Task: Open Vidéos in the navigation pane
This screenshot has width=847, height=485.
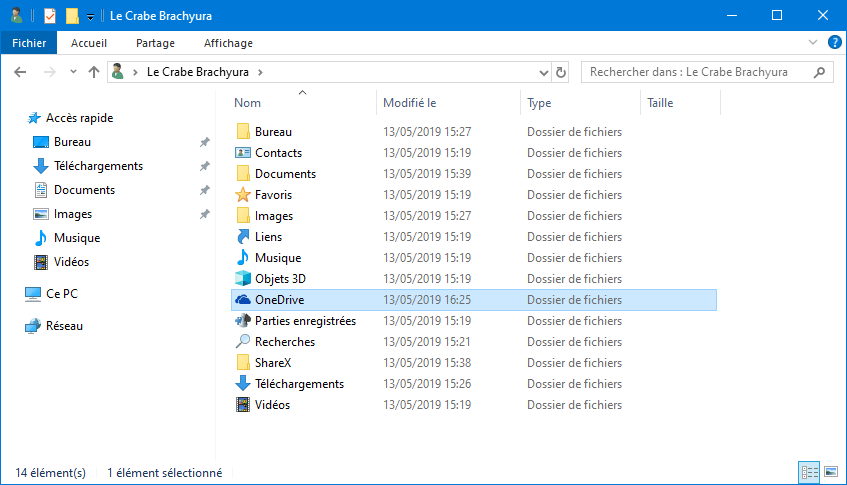Action: [71, 262]
